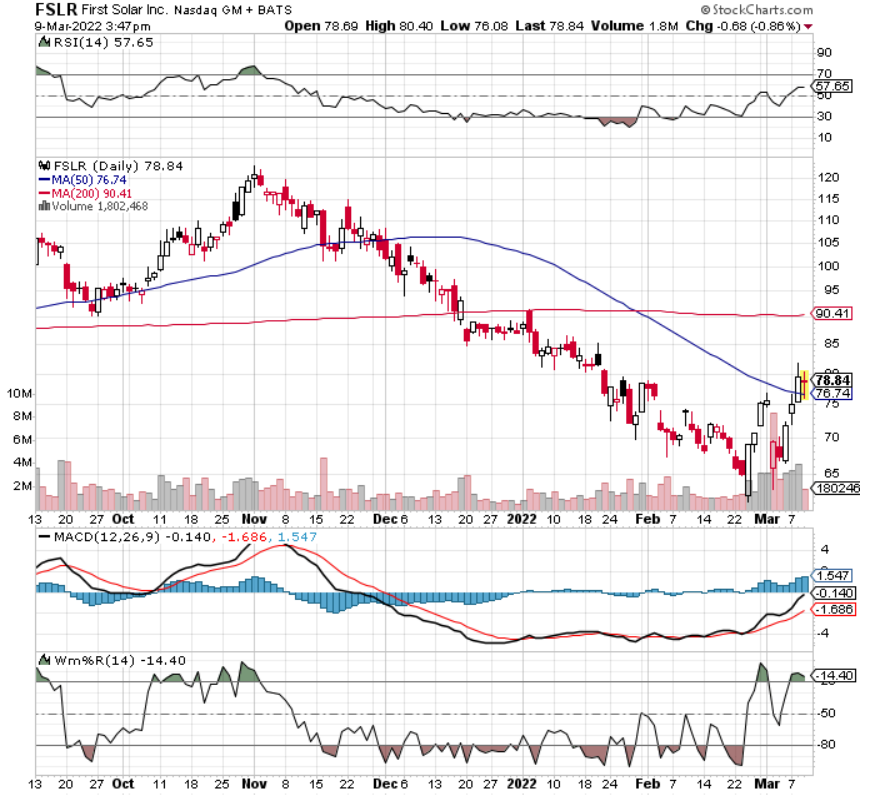Click the 78.84 last price label

click(834, 381)
